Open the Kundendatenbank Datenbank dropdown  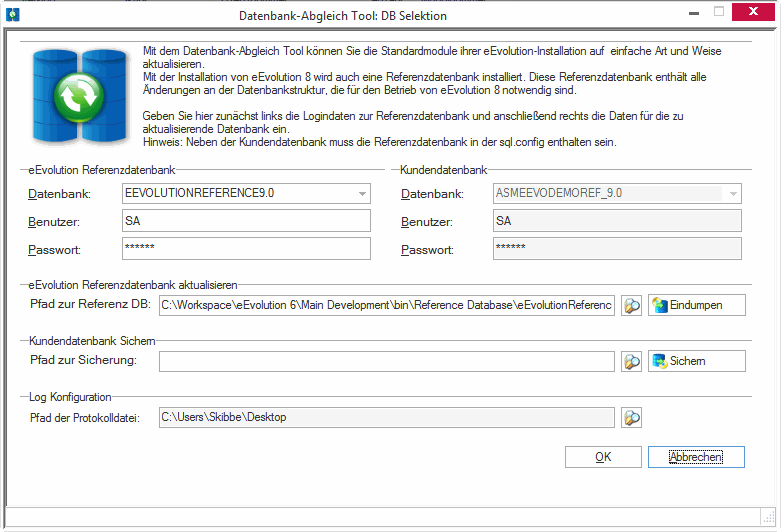pos(733,194)
